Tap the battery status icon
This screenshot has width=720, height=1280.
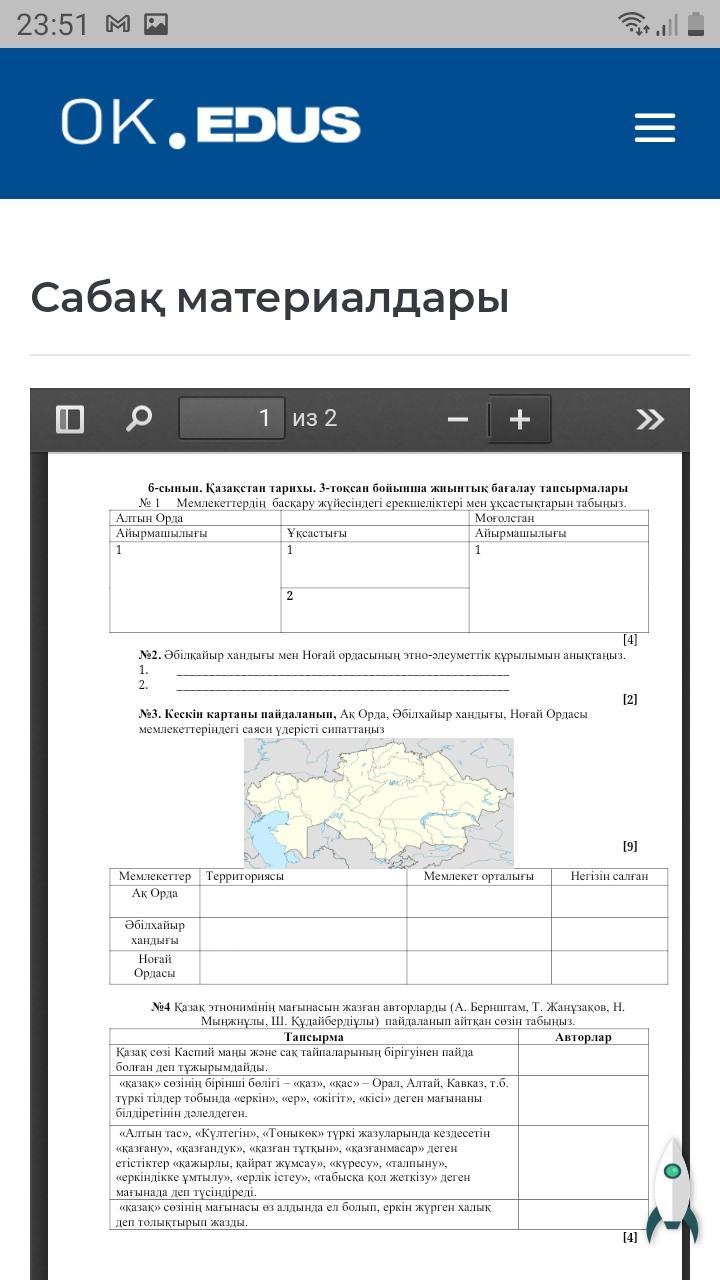(695, 23)
